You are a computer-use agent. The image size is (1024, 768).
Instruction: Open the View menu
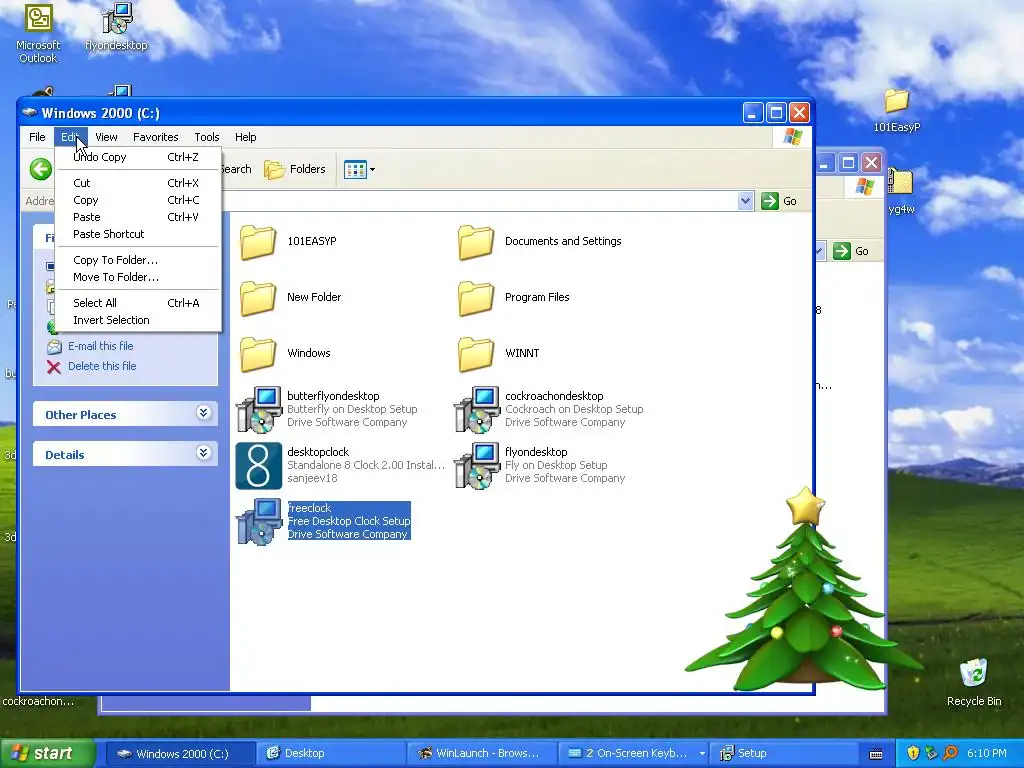[106, 137]
